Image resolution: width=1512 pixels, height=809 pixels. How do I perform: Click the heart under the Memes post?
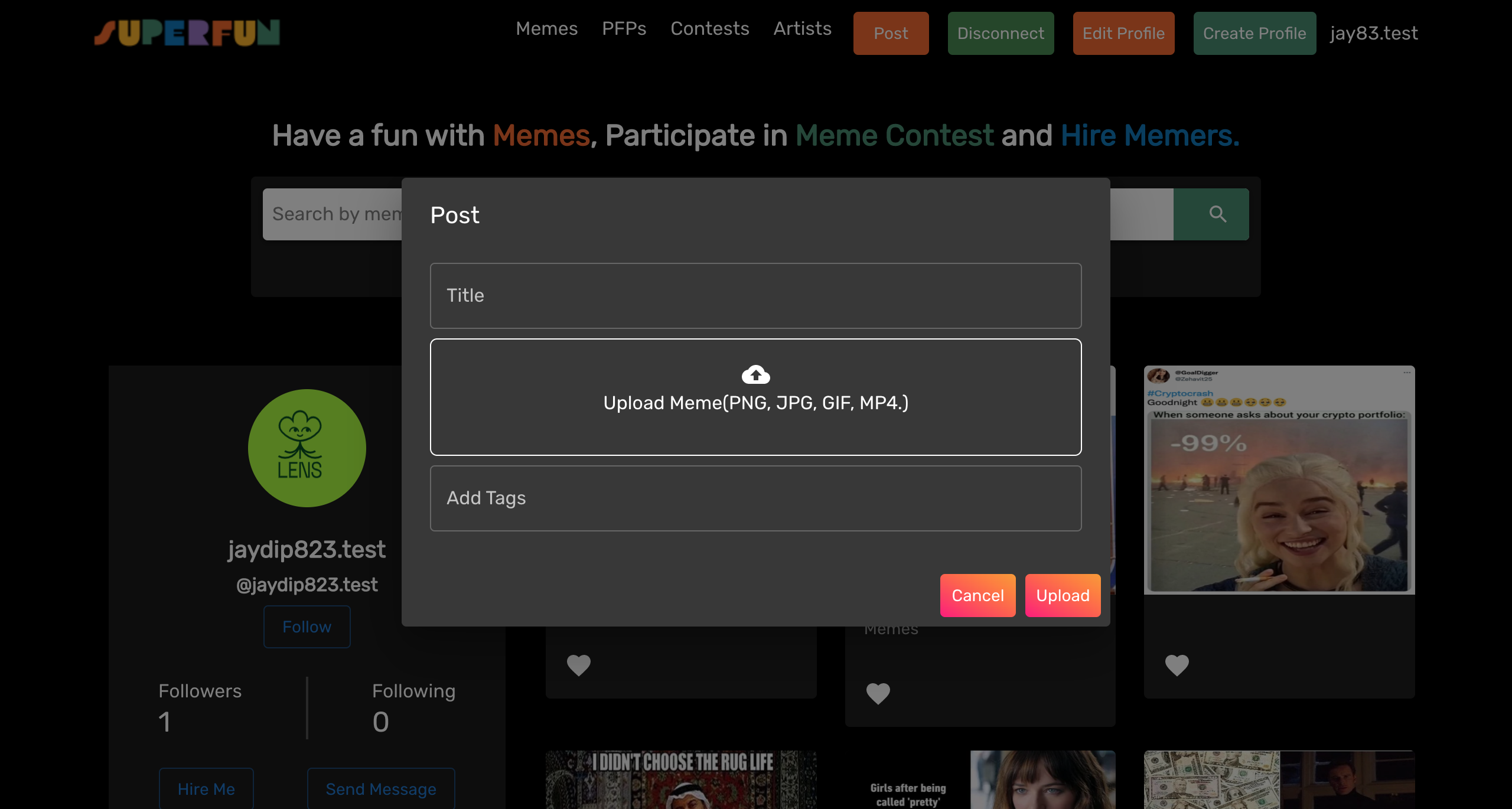tap(878, 693)
